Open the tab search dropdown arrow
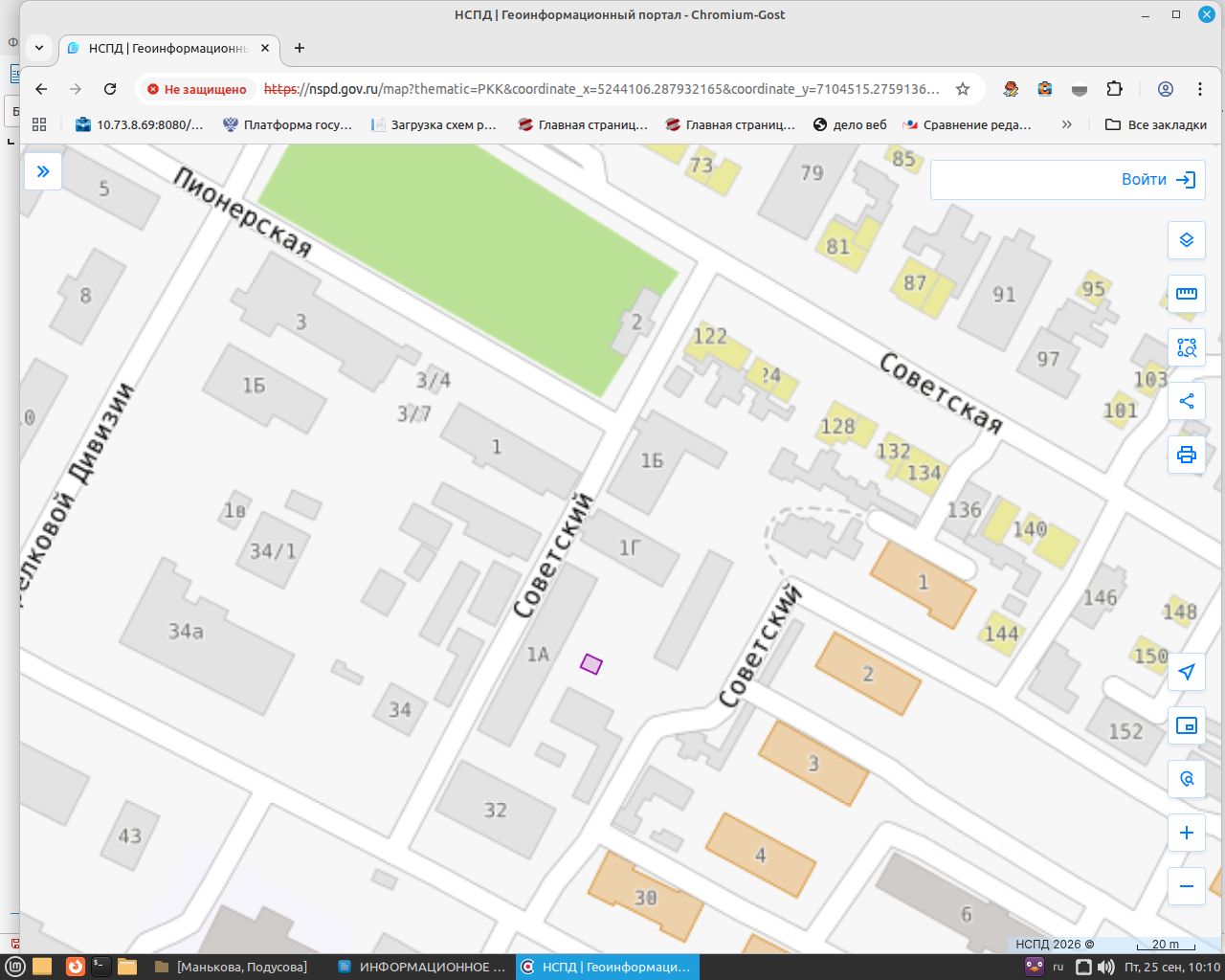The width and height of the screenshot is (1225, 980). [39, 48]
